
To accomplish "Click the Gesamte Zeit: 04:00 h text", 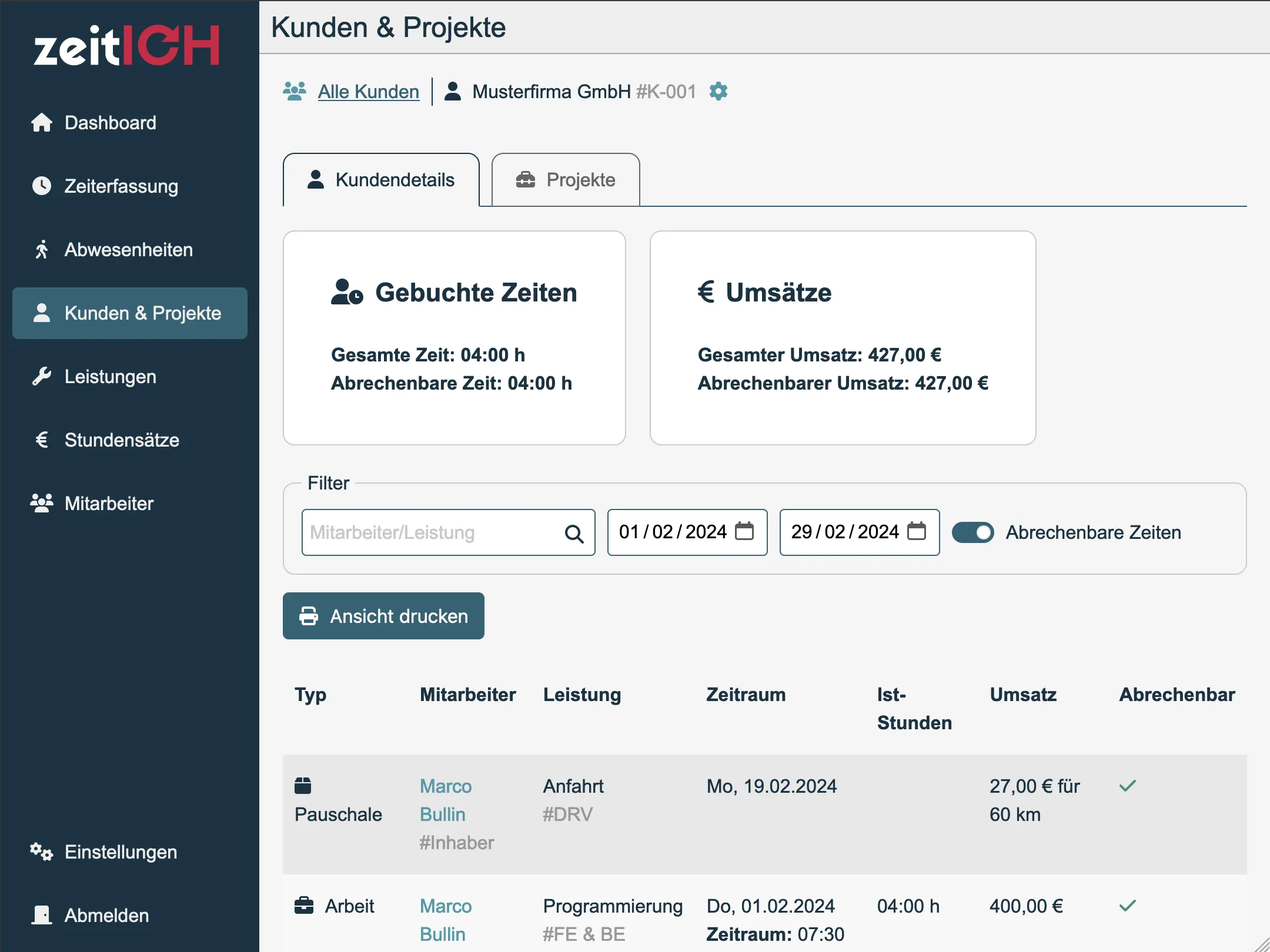I will click(x=428, y=355).
